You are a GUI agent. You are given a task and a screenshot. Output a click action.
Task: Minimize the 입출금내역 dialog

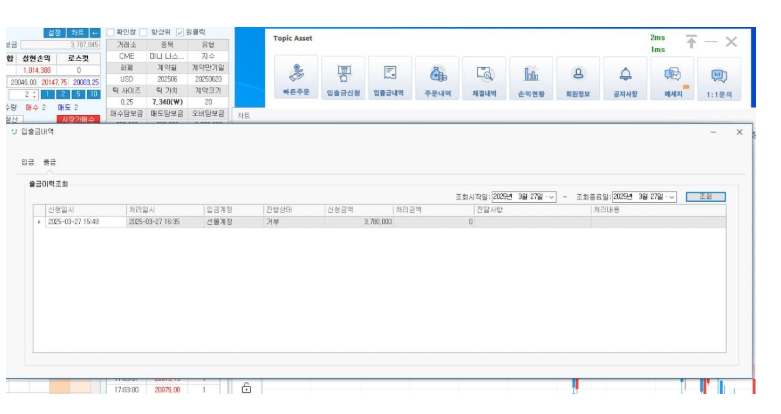(x=713, y=132)
